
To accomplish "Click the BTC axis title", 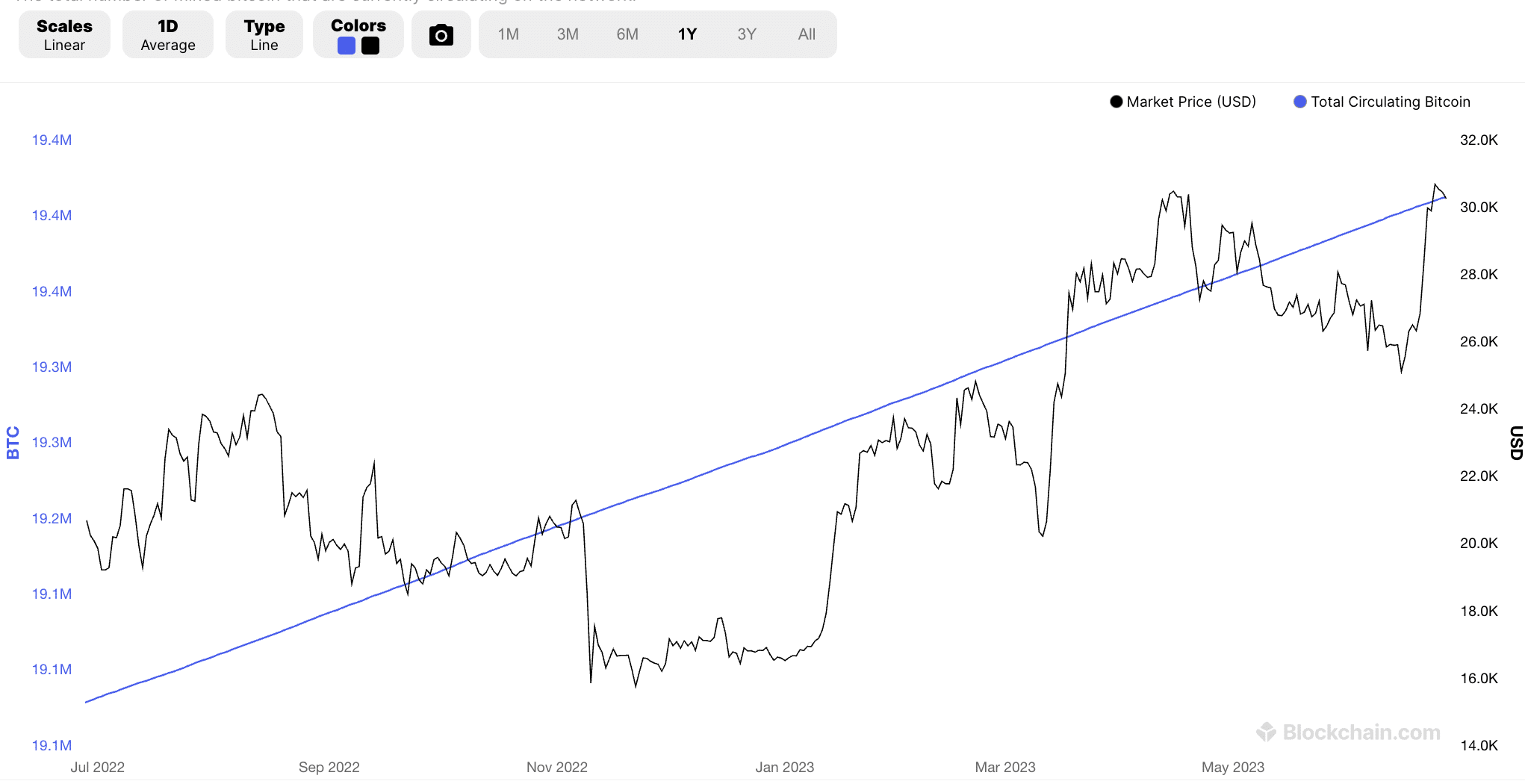I will 13,442.
